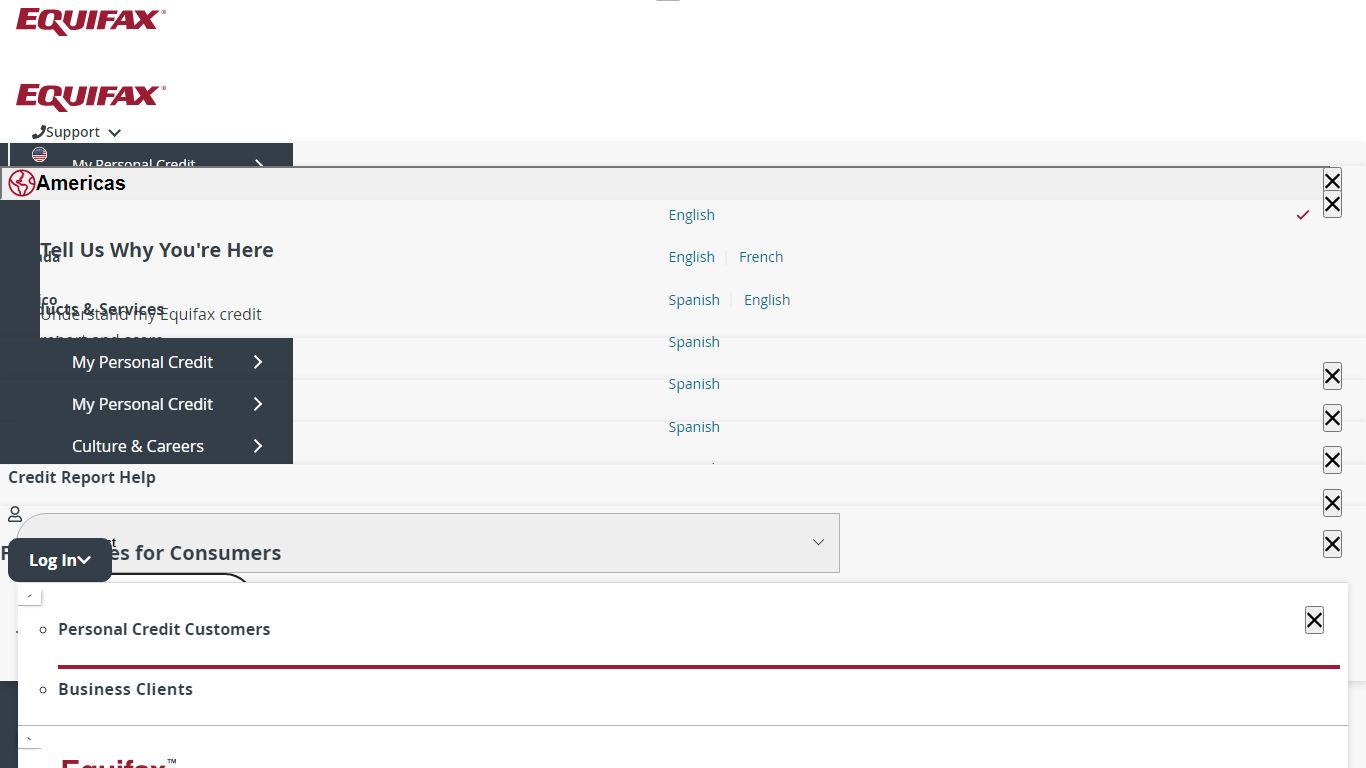1366x768 pixels.
Task: Close the panel listing Personal Credit Customers
Action: click(x=1314, y=620)
